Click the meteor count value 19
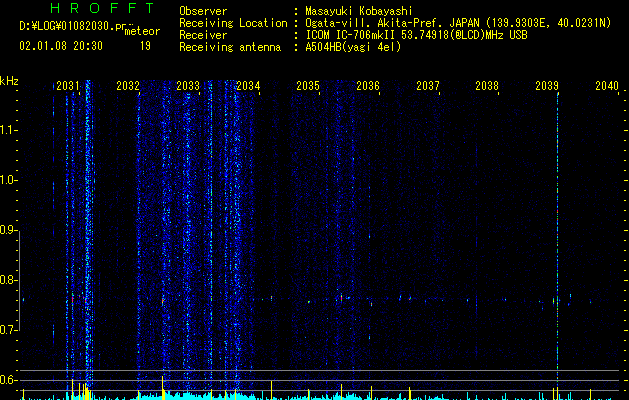This screenshot has height=400, width=629. [x=145, y=46]
